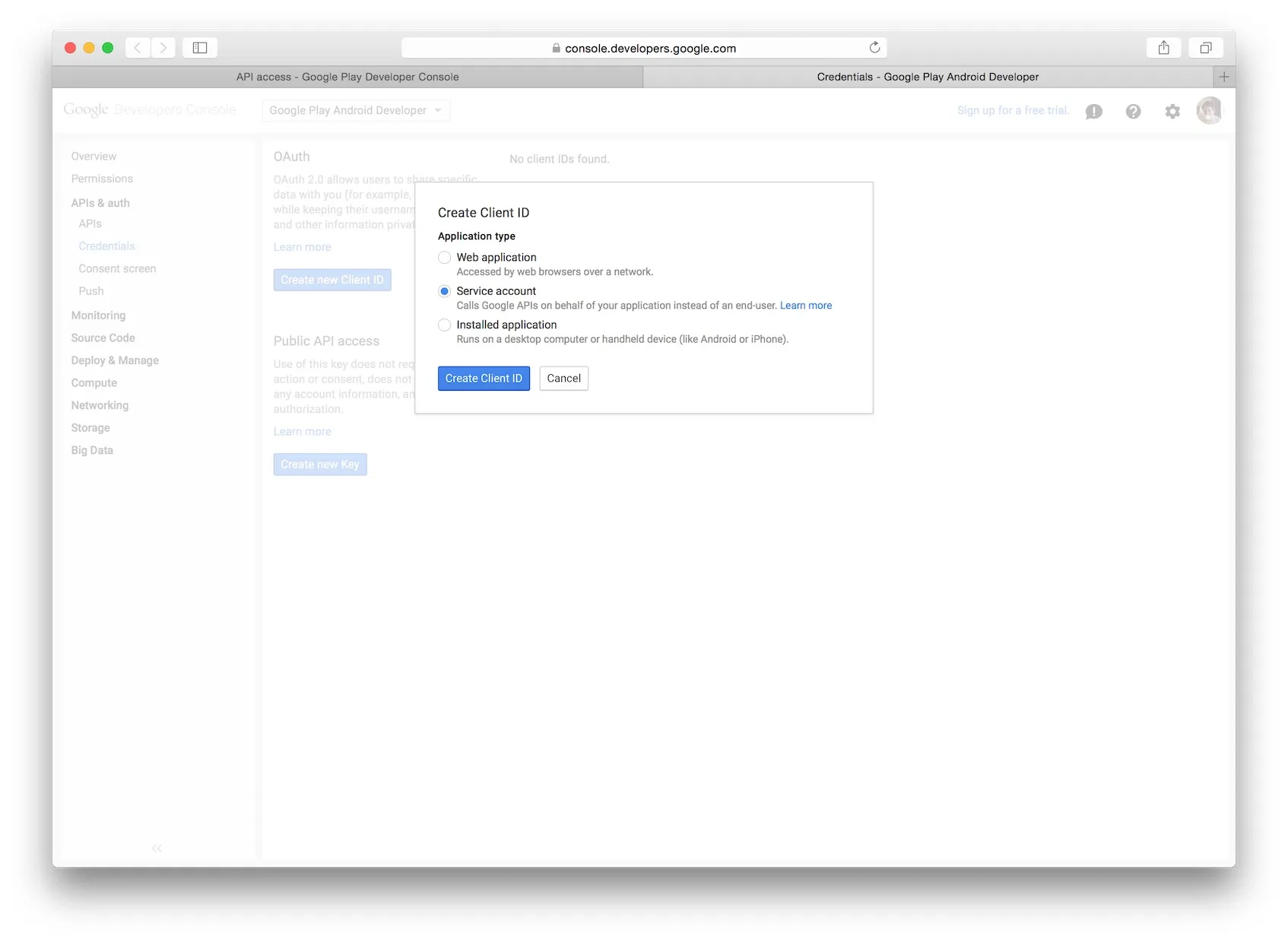The image size is (1288, 942).
Task: Cancel the Create Client ID dialog
Action: click(x=564, y=379)
